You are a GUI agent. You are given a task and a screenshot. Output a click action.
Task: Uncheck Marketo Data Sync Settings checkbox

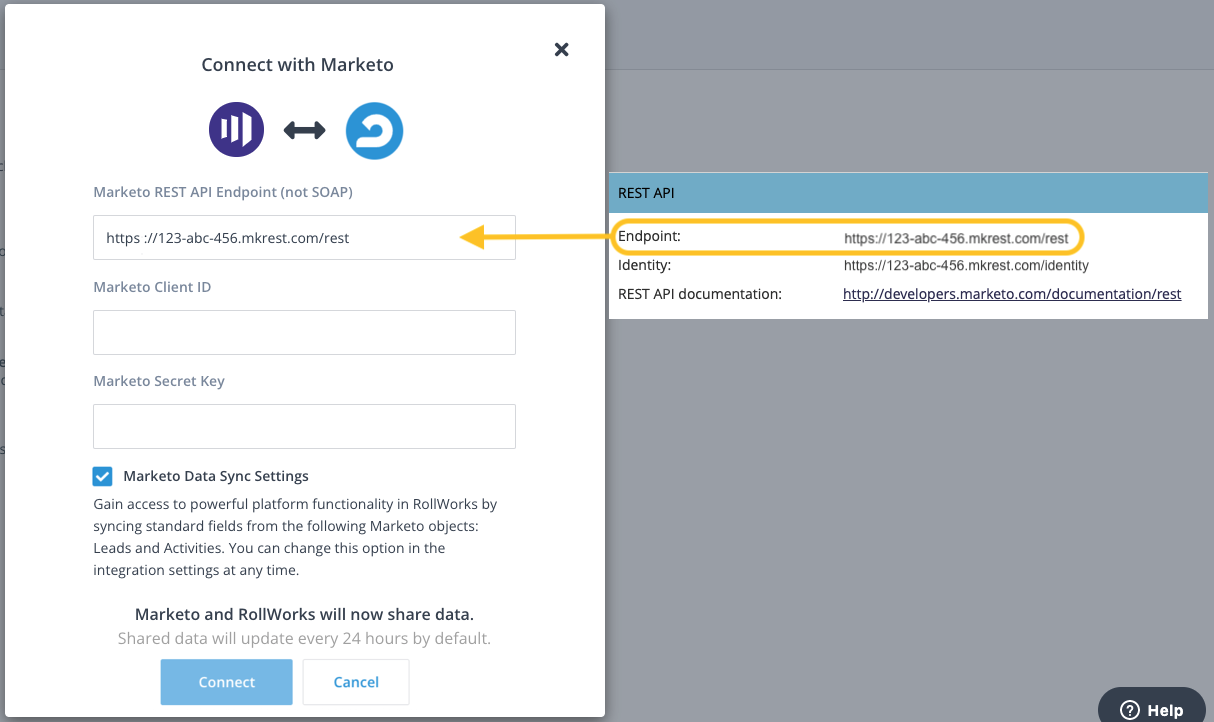point(102,476)
